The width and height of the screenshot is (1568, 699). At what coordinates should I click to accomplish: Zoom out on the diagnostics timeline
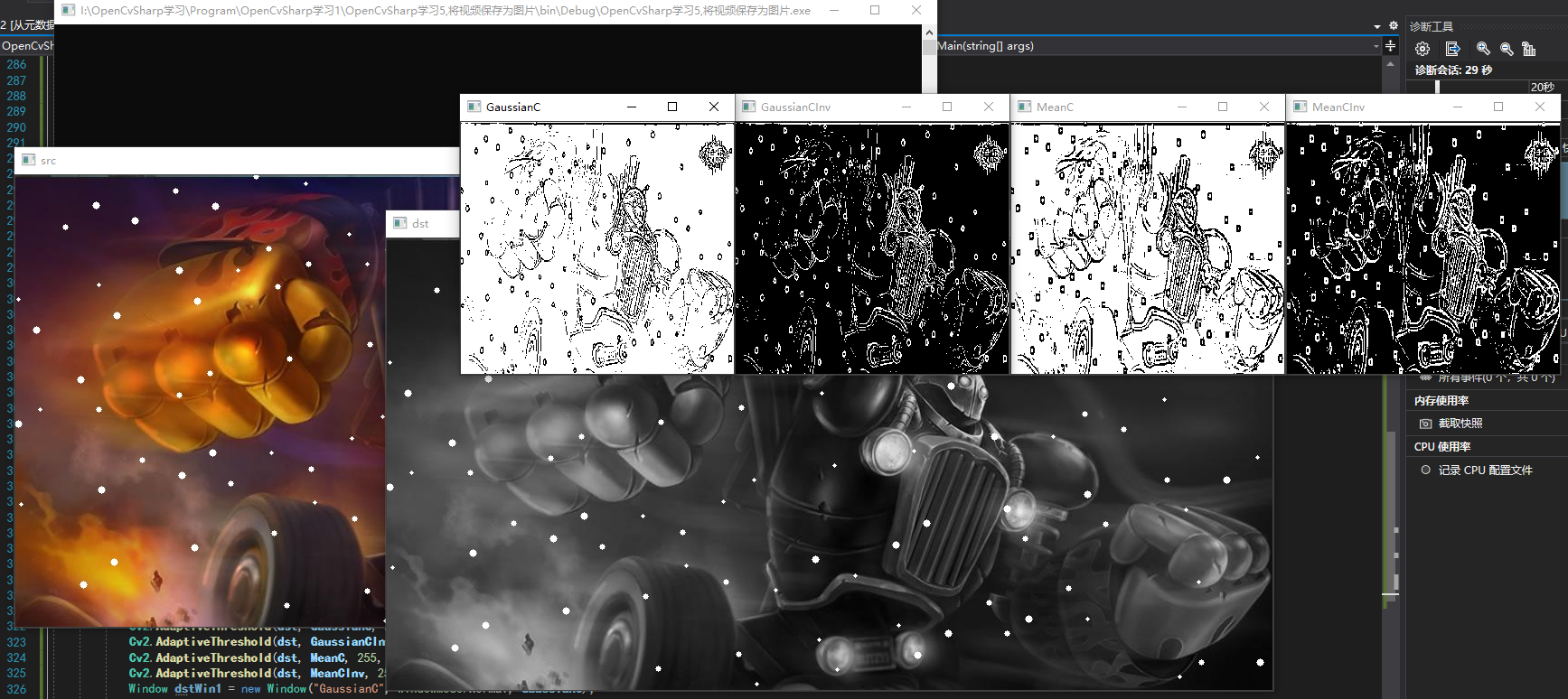[x=1507, y=49]
